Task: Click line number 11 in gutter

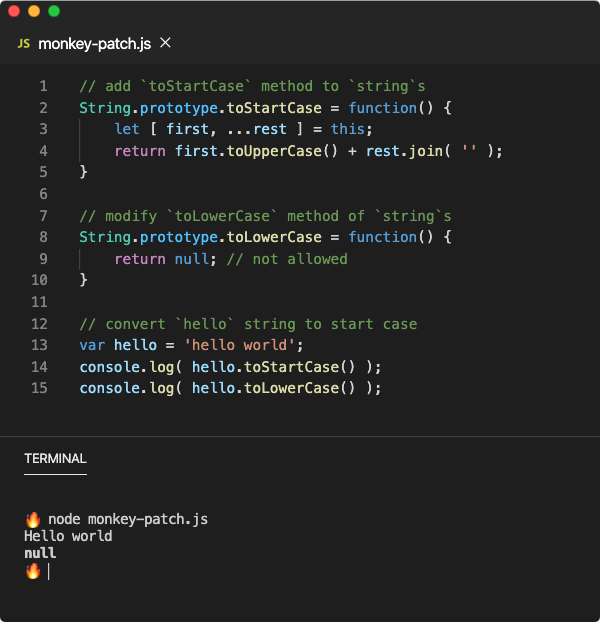Action: 40,302
